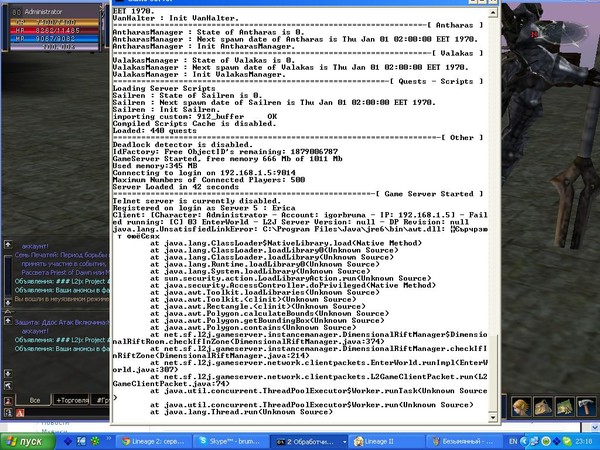The width and height of the screenshot is (600, 450).
Task: Click the console's scroll up arrow
Action: click(x=493, y=13)
